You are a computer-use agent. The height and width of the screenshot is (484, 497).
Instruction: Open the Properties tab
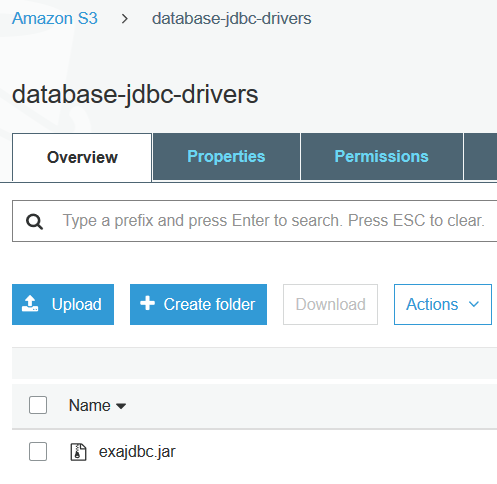[x=226, y=157]
